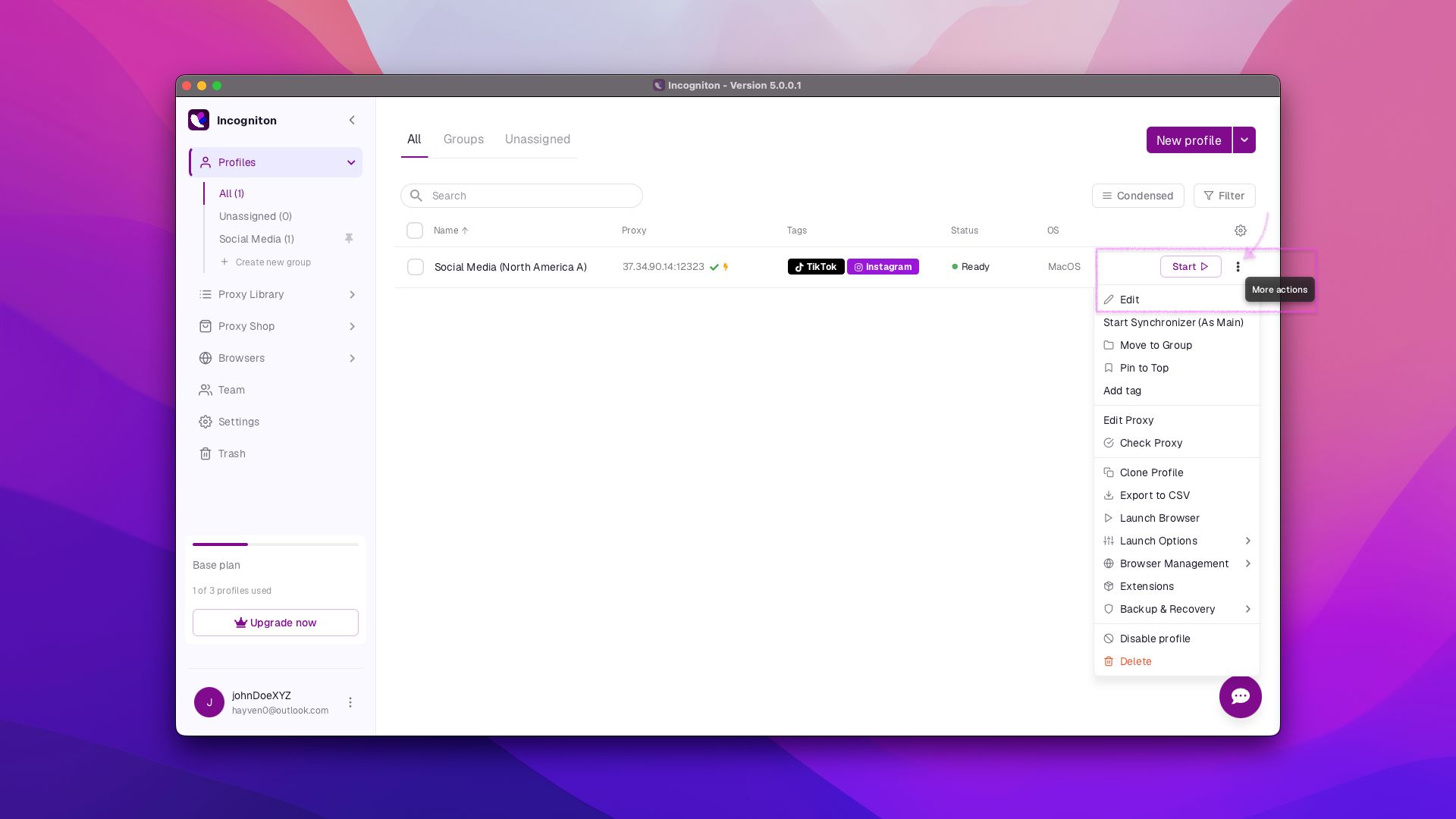Select Move to Group
Viewport: 1456px width, 819px height.
coord(1177,345)
